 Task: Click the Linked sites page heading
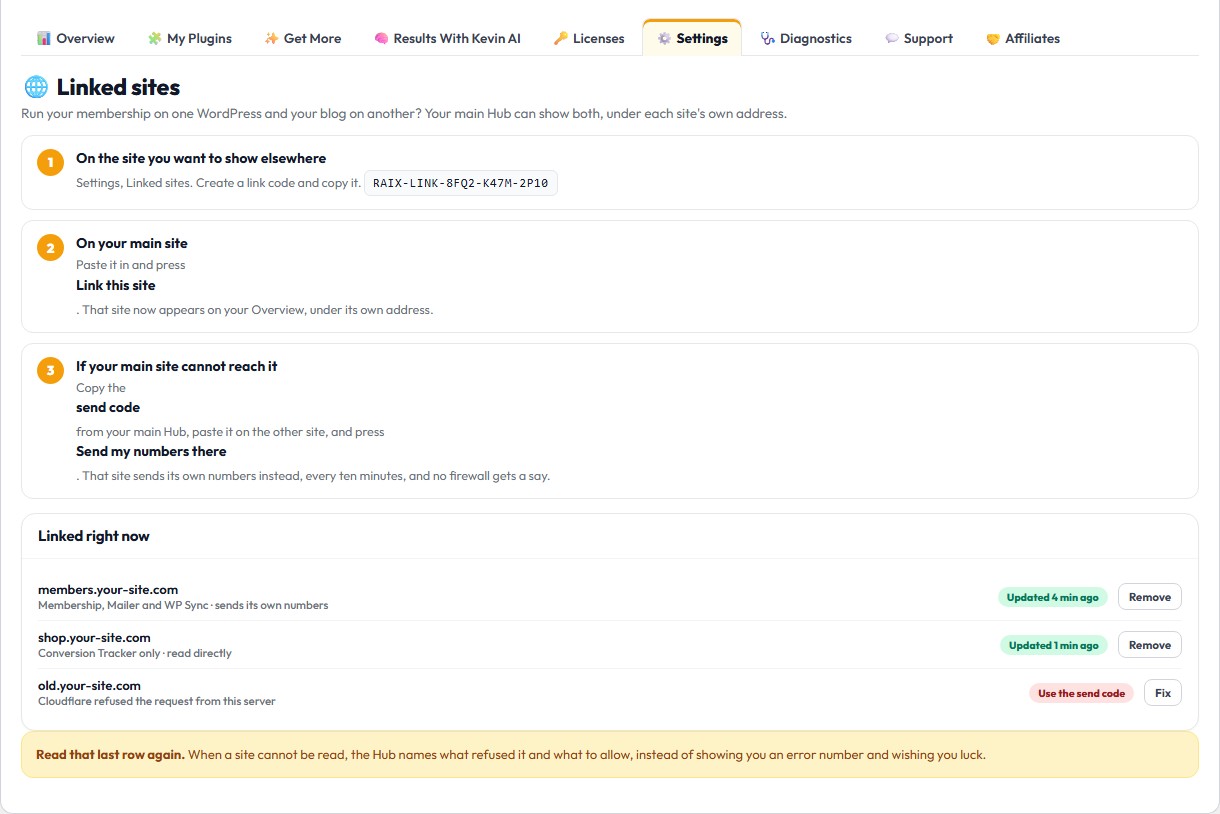118,87
